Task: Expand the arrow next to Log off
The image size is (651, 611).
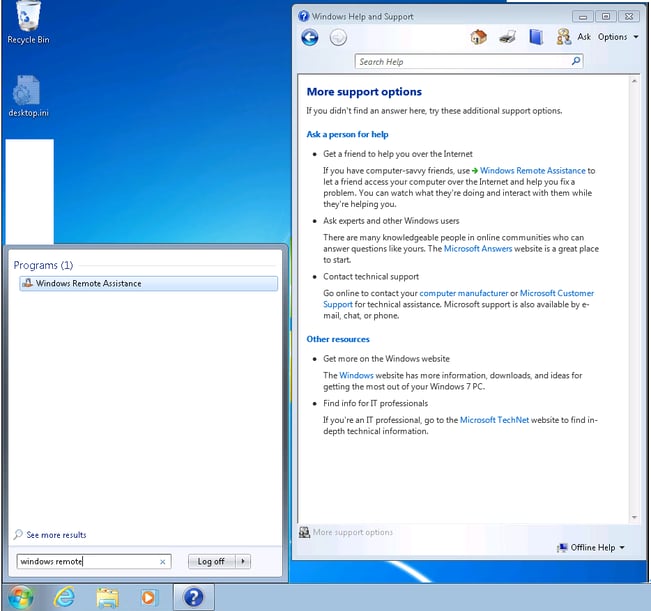Action: 243,562
